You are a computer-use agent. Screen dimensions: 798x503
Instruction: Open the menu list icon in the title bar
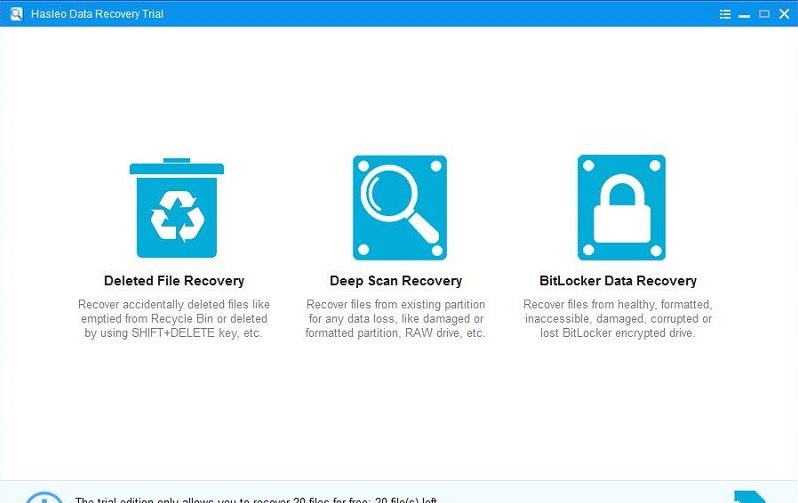pos(725,14)
